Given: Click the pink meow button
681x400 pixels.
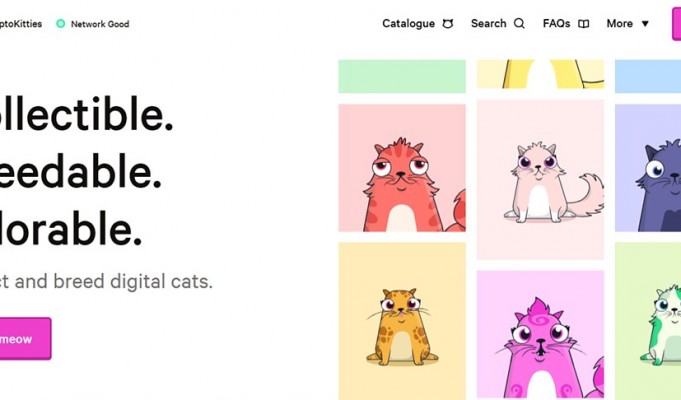Looking at the screenshot, I should pyautogui.click(x=25, y=338).
